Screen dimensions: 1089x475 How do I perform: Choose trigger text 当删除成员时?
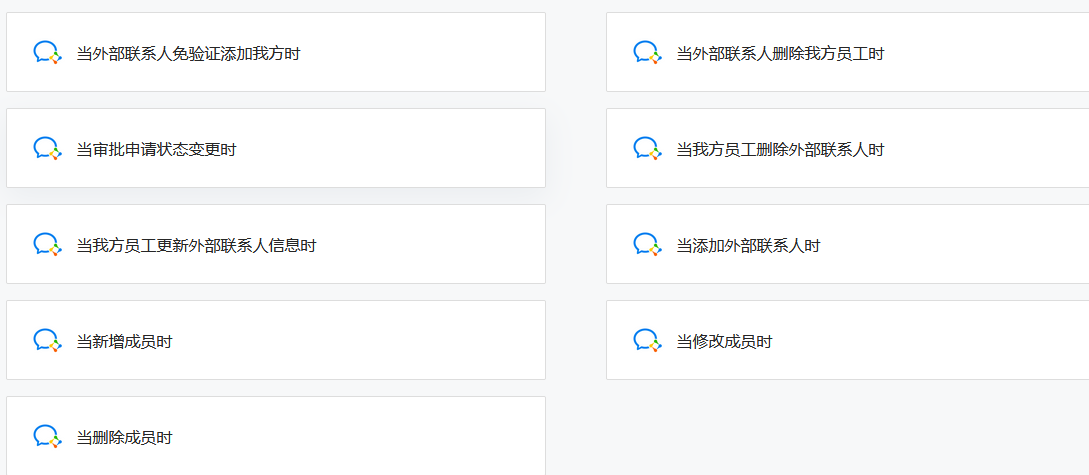coord(124,438)
